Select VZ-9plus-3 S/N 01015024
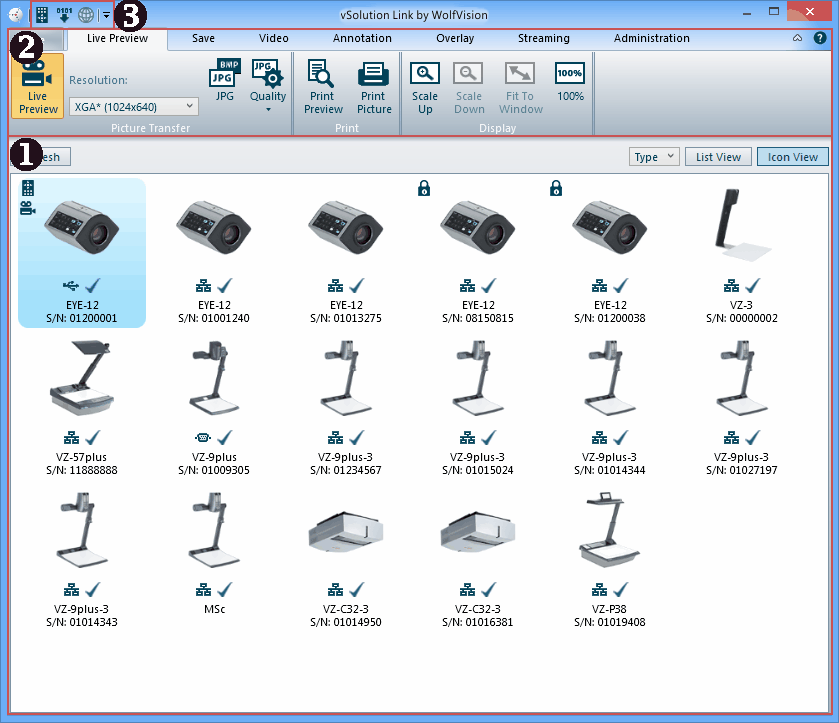This screenshot has height=723, width=839. 478,406
